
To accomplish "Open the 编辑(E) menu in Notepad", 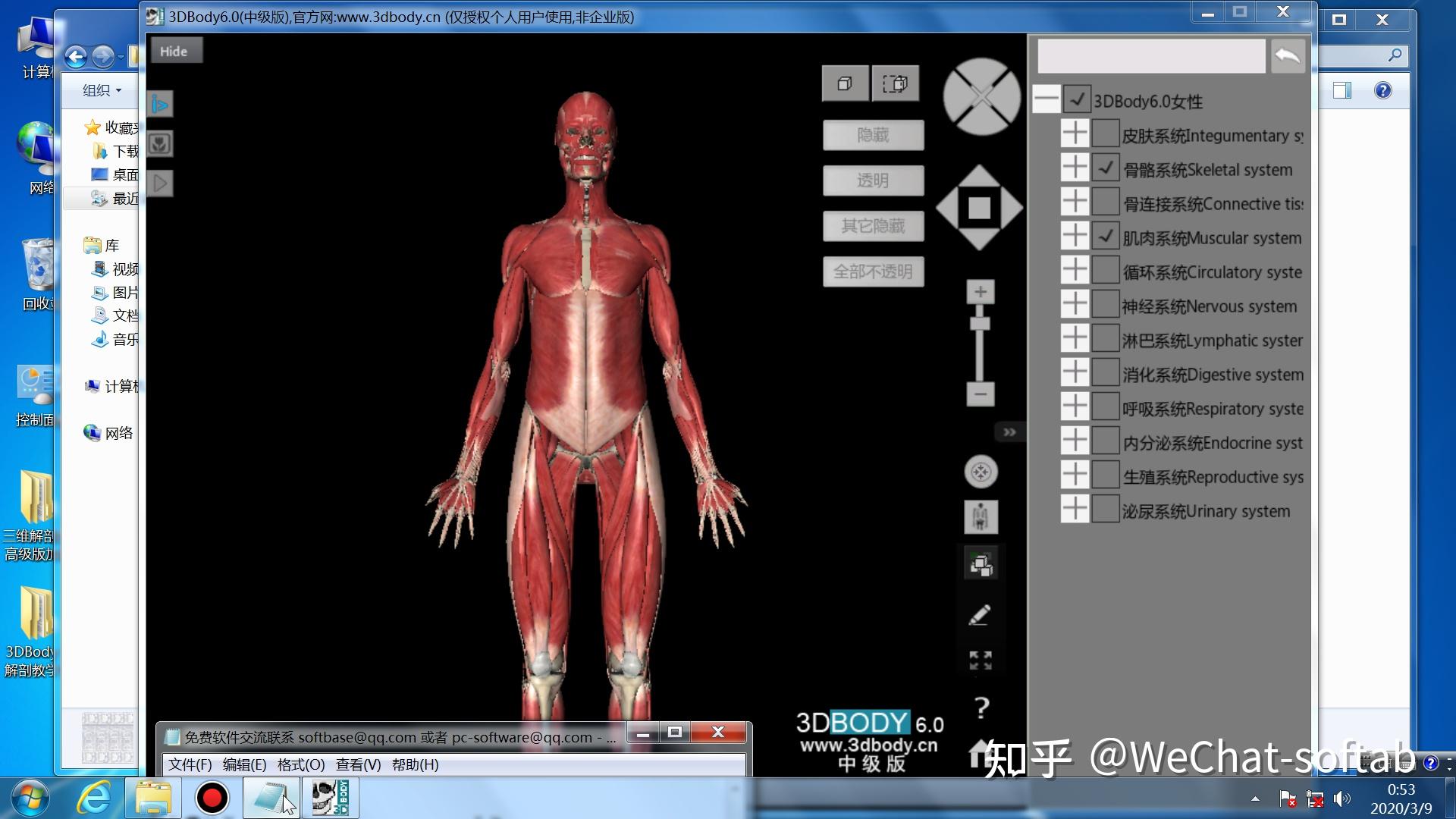I will [x=244, y=764].
